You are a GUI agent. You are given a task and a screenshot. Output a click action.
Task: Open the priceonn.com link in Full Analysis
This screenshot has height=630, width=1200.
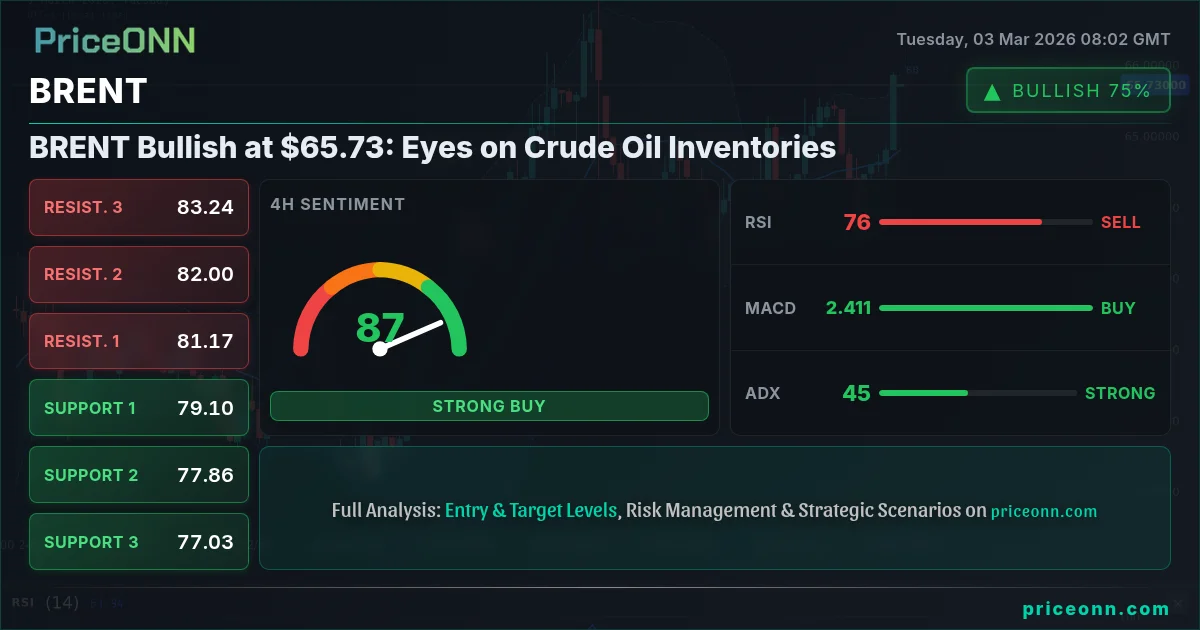point(1044,511)
